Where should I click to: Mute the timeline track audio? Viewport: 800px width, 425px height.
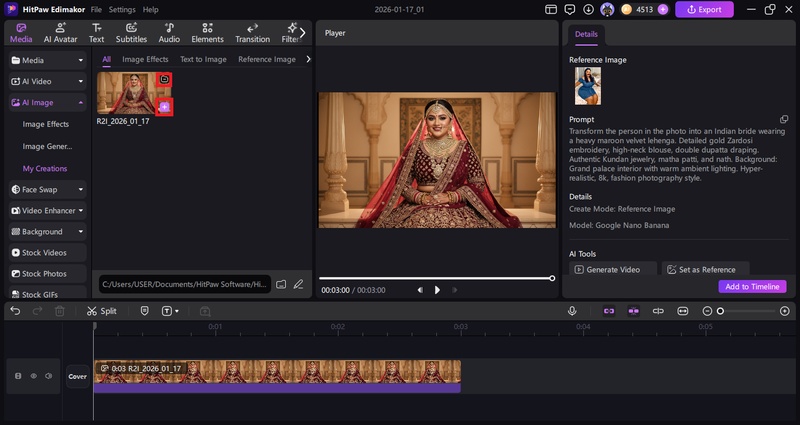[x=48, y=376]
